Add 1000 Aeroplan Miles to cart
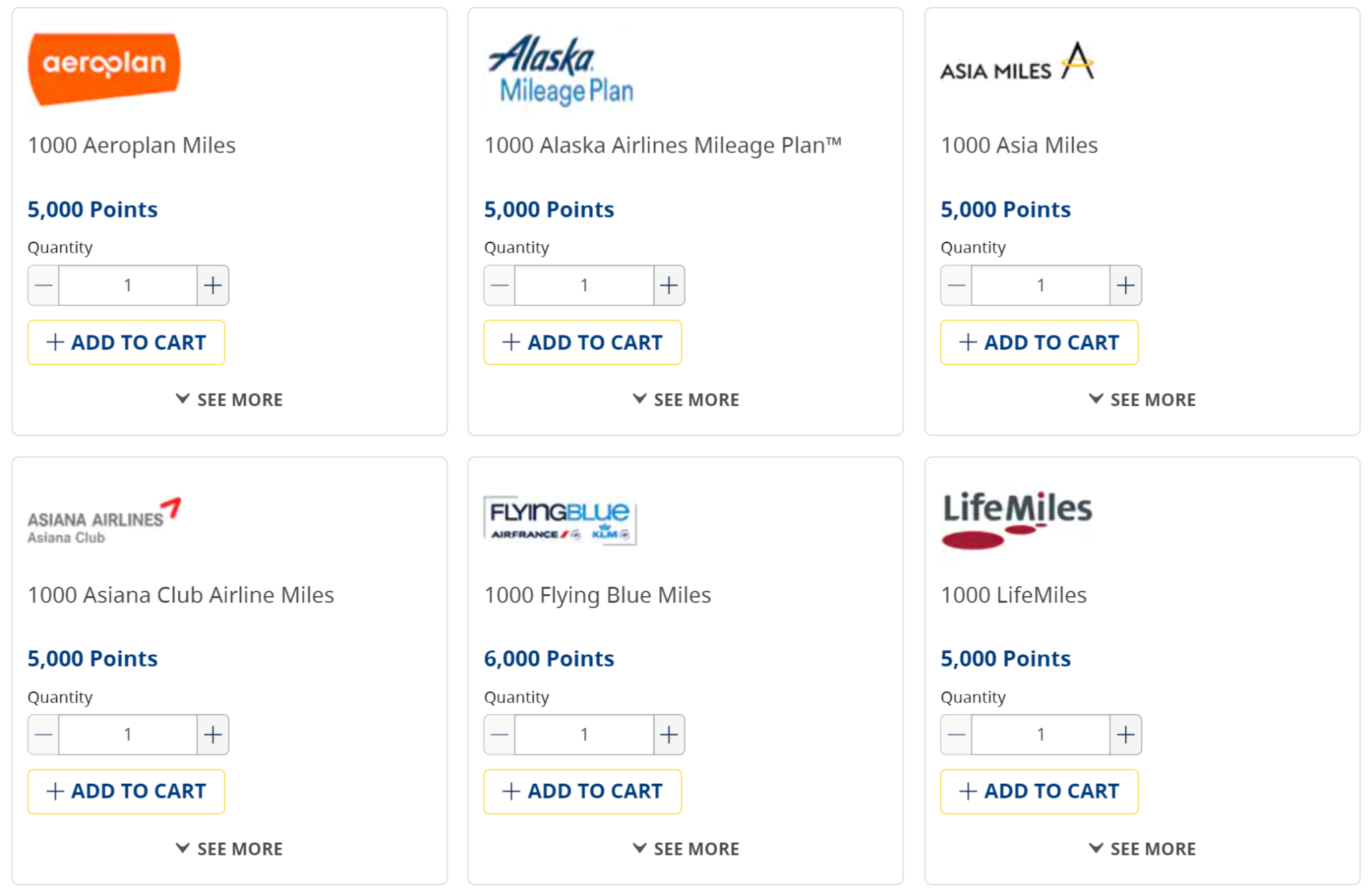 (x=126, y=342)
